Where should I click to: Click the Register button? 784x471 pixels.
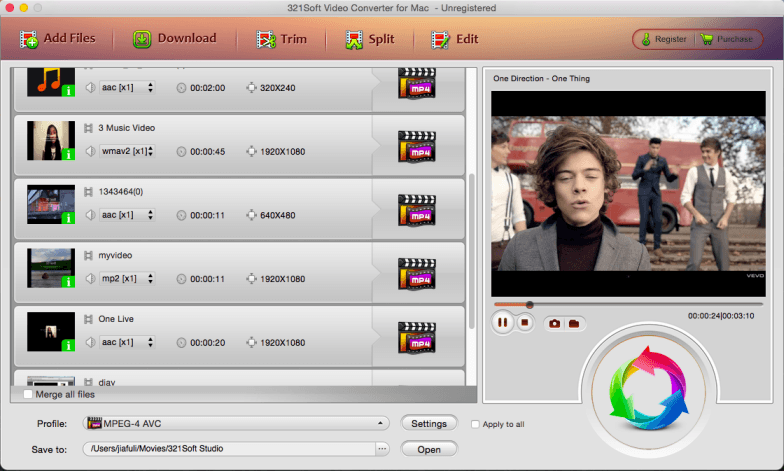click(664, 39)
